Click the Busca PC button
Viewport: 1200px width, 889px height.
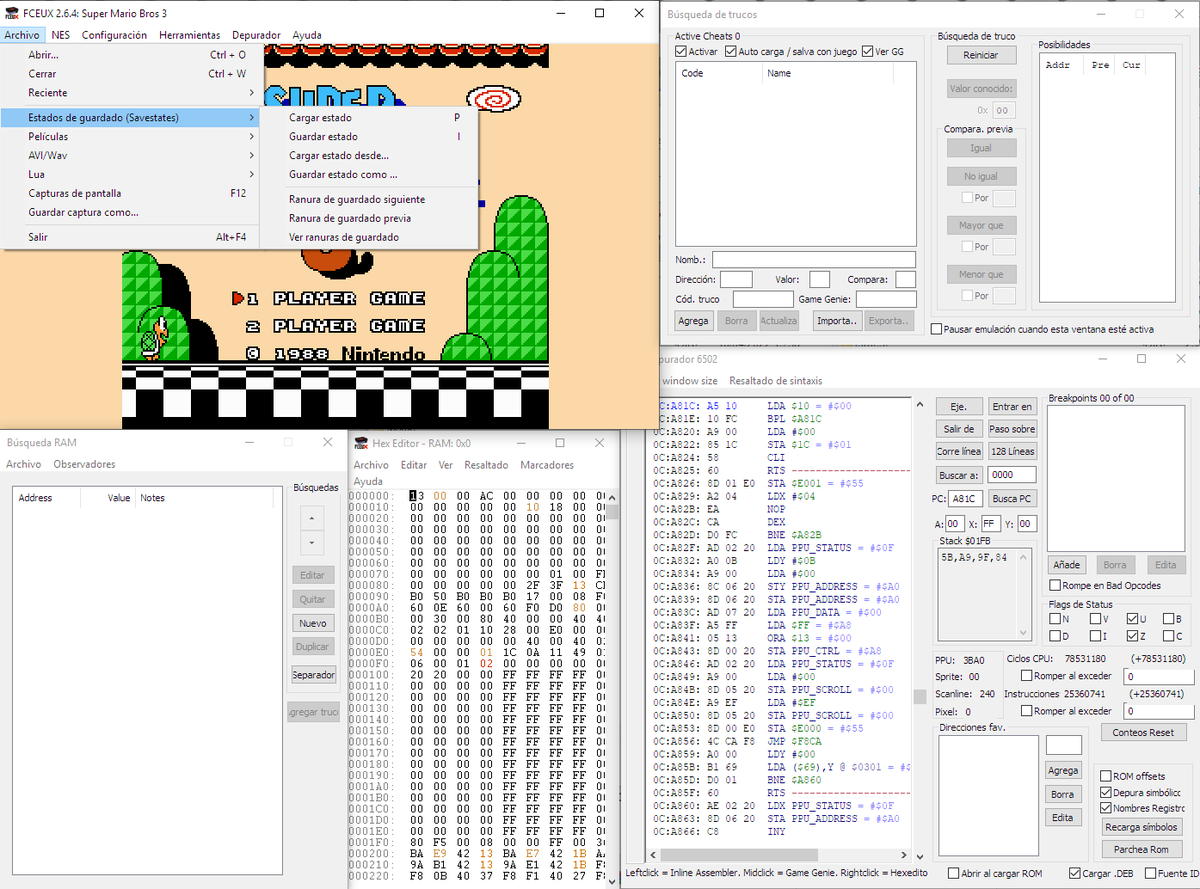pyautogui.click(x=1012, y=498)
